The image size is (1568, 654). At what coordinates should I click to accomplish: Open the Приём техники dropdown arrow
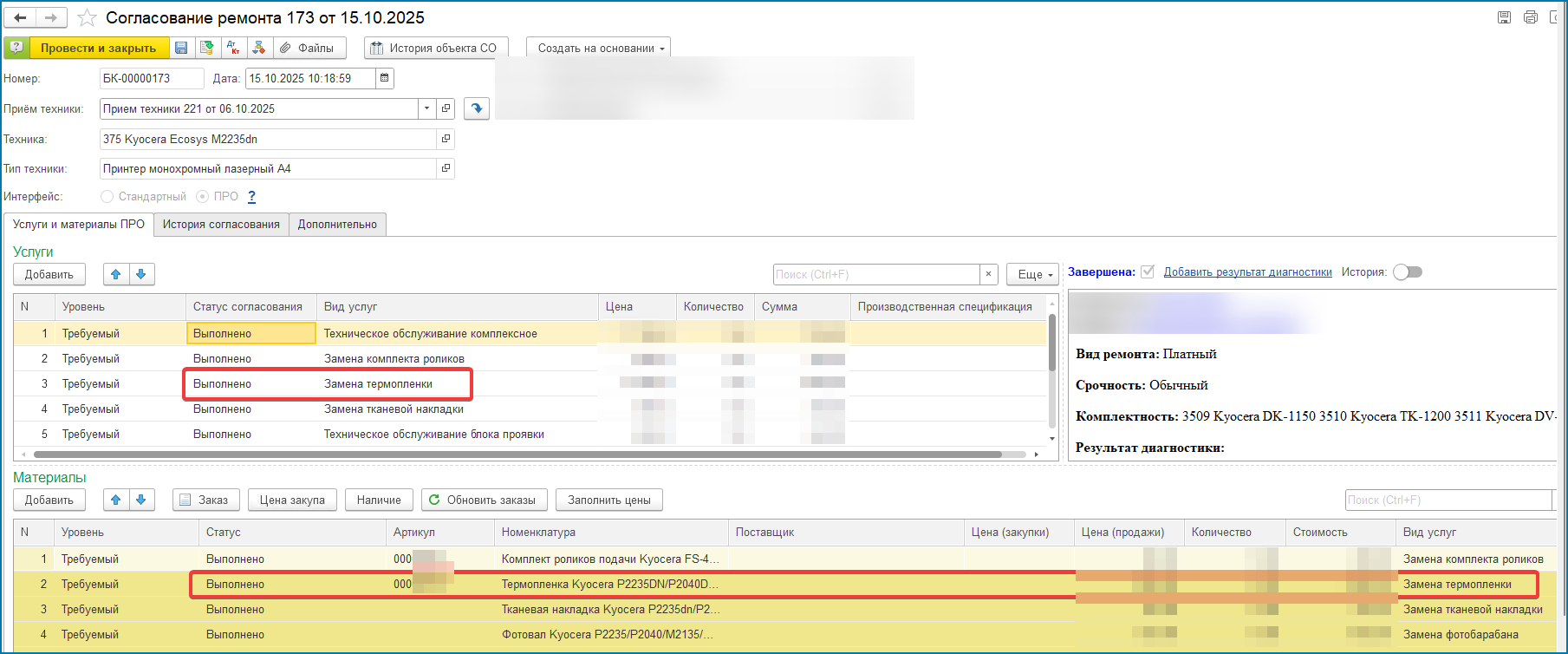[x=426, y=108]
